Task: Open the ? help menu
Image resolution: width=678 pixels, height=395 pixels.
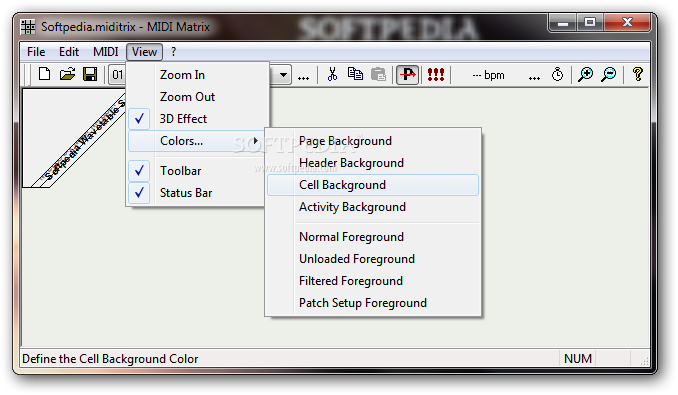Action: [x=173, y=52]
